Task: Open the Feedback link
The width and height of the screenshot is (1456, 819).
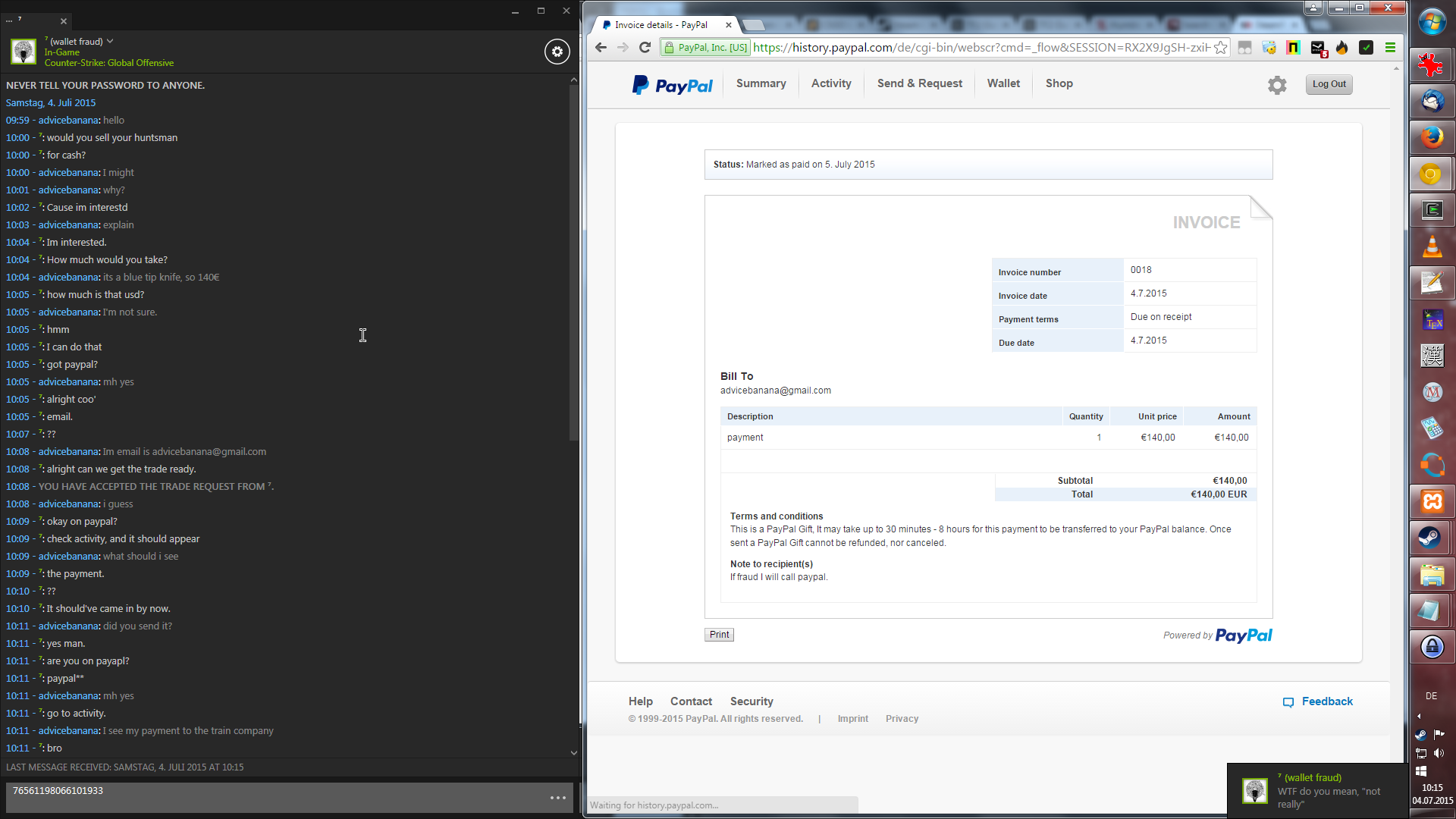Action: 1326,701
